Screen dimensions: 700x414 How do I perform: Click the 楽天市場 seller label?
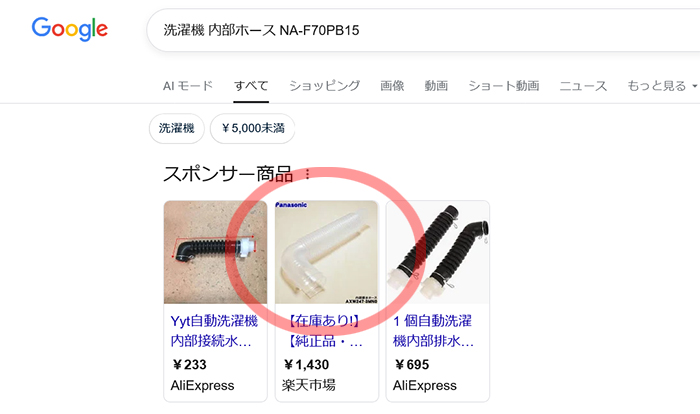click(x=308, y=385)
